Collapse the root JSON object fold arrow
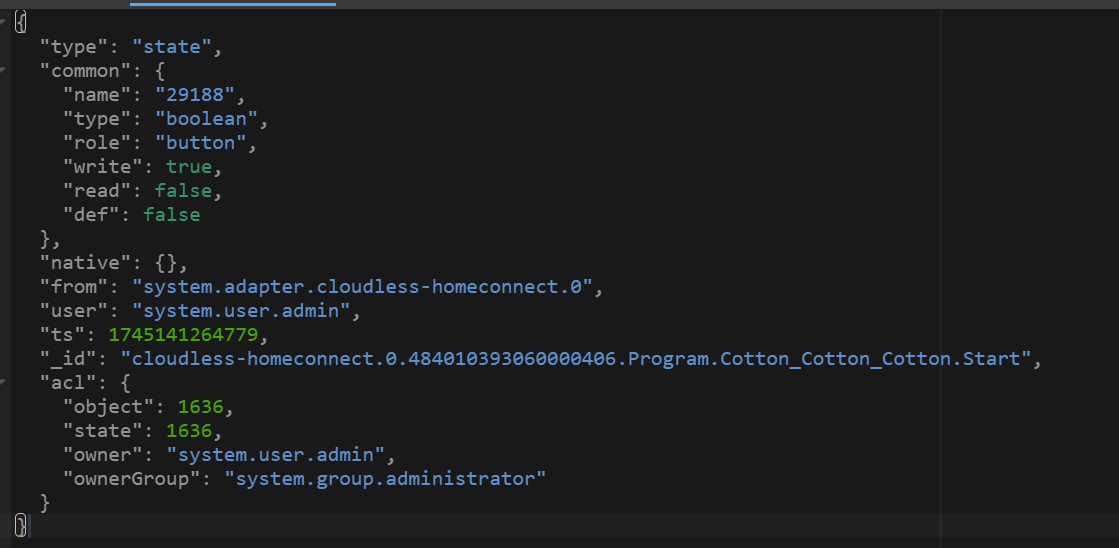Viewport: 1119px width, 548px height. pyautogui.click(x=4, y=22)
